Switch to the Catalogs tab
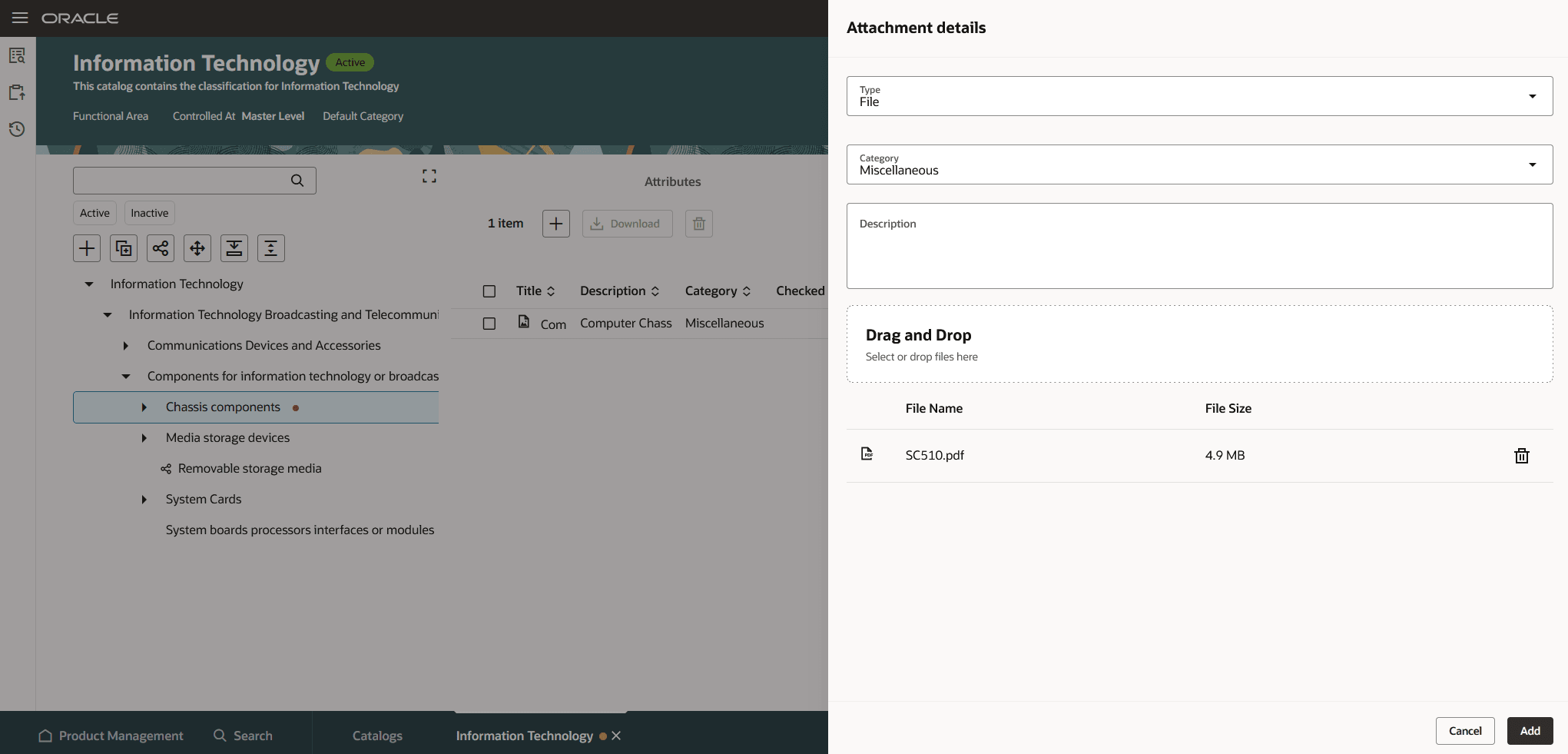The image size is (1568, 754). pyautogui.click(x=376, y=736)
